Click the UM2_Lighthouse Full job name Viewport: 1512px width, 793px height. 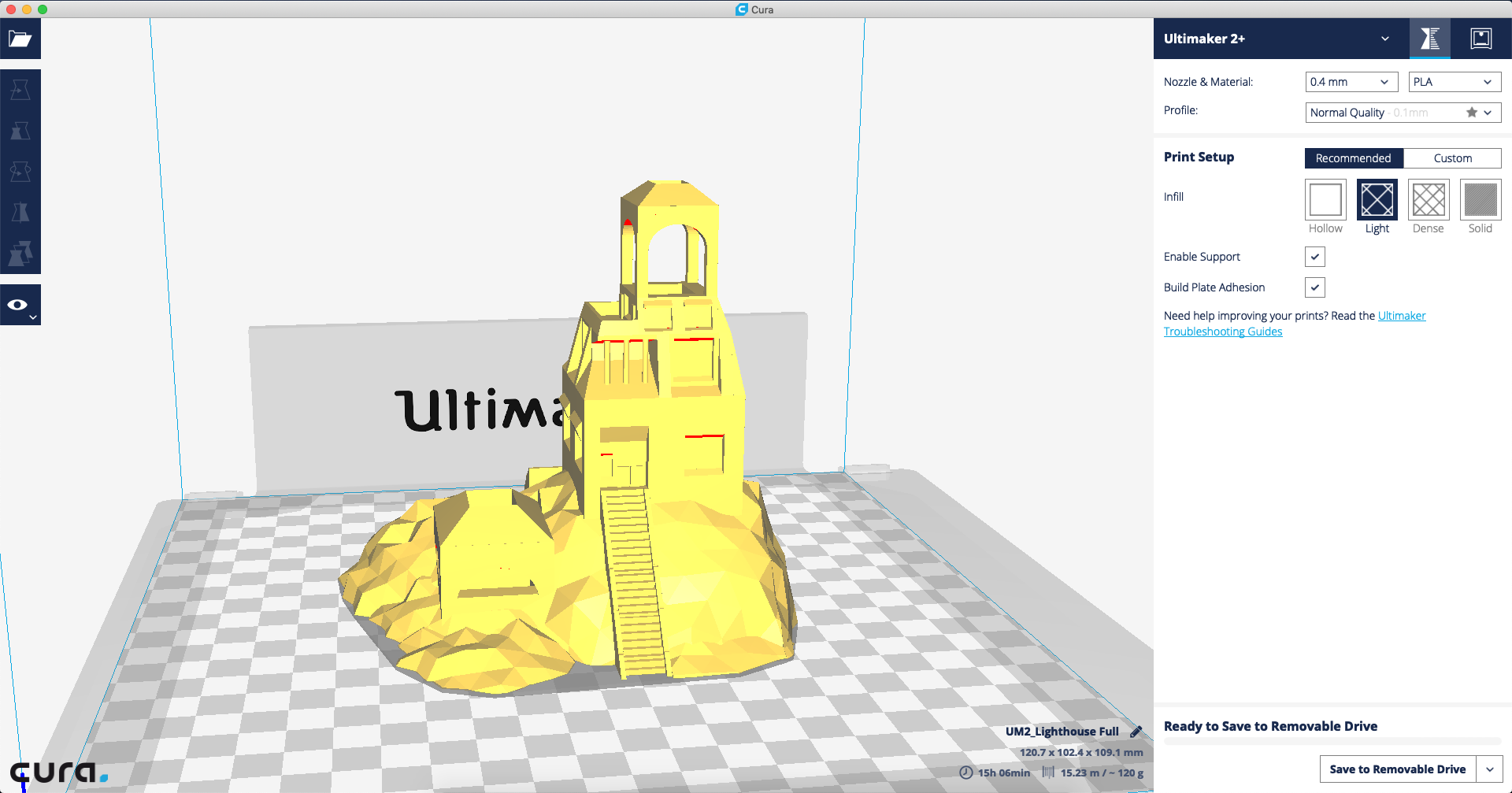[1062, 732]
